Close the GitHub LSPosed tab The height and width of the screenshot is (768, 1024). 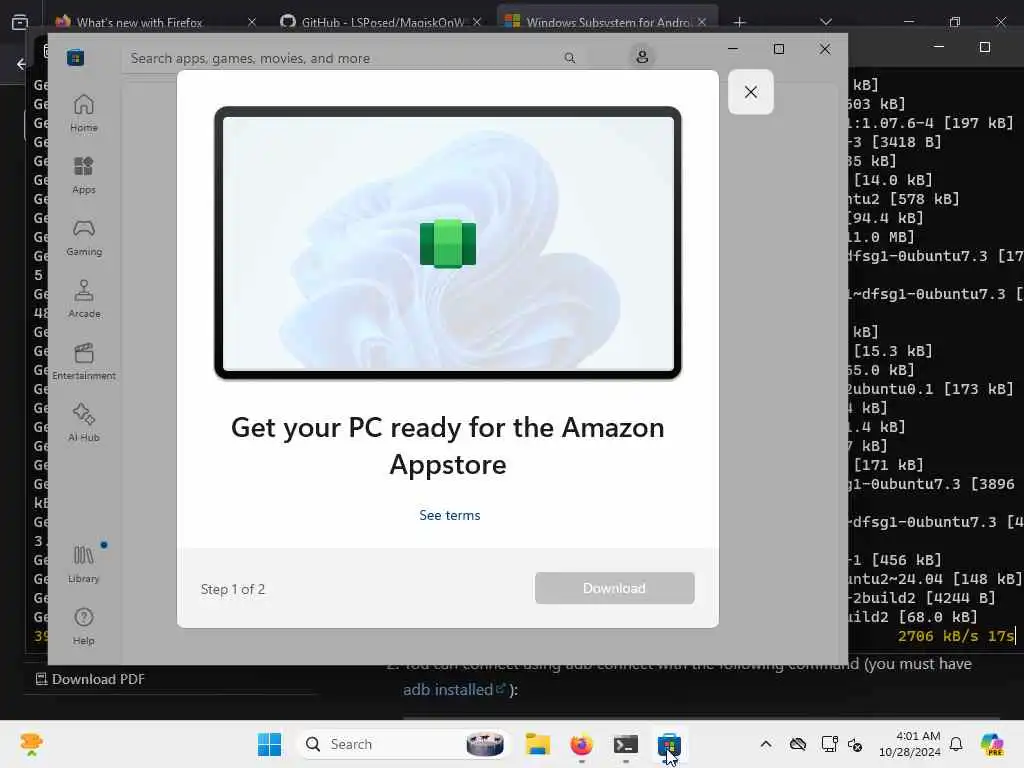pyautogui.click(x=477, y=22)
